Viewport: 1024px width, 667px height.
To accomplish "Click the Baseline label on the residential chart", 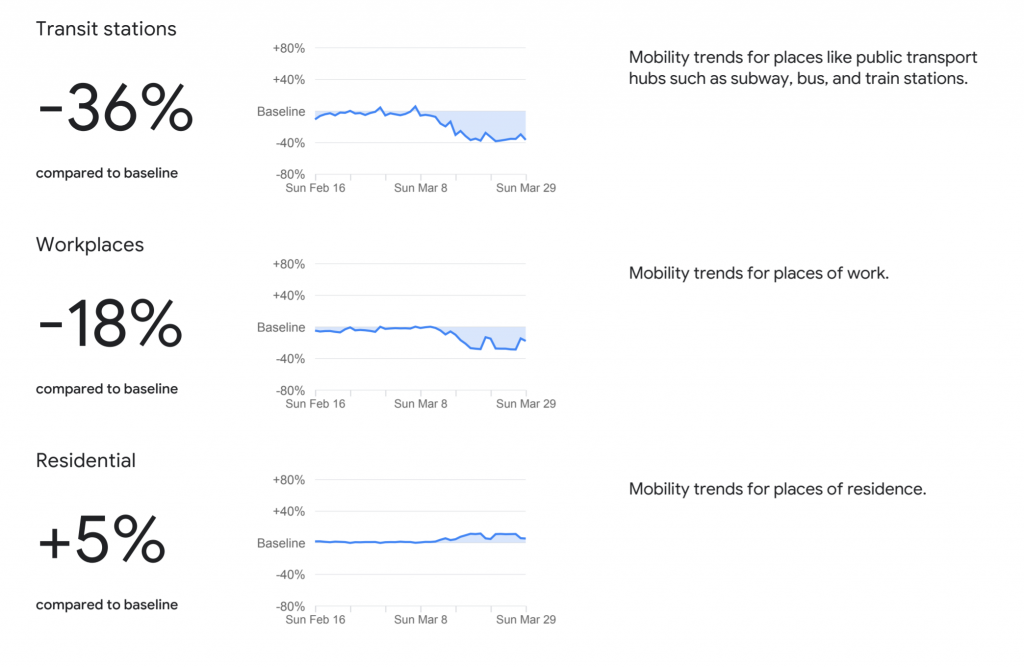I will 281,543.
